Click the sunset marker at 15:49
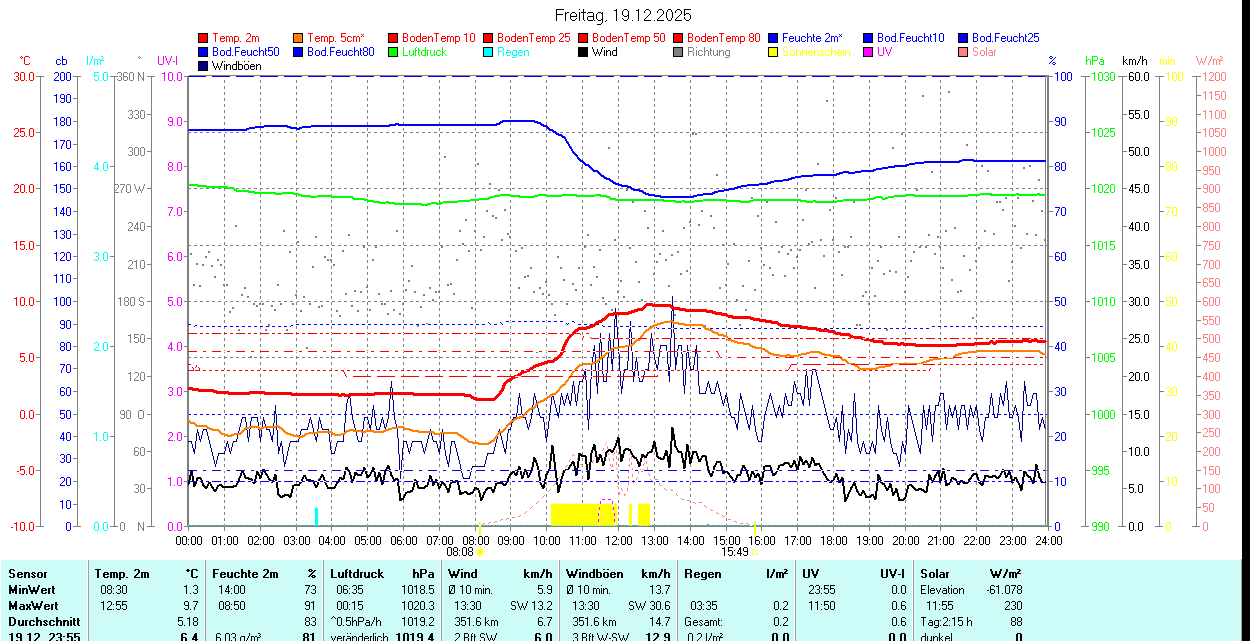Image resolution: width=1250 pixels, height=641 pixels. pyautogui.click(x=753, y=551)
